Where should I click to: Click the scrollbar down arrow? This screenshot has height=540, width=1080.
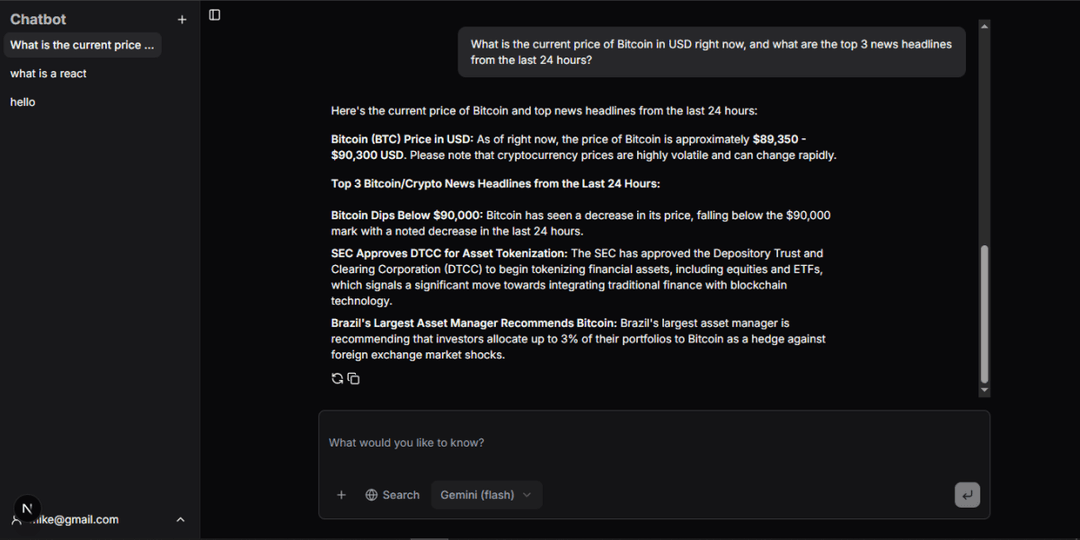(984, 390)
